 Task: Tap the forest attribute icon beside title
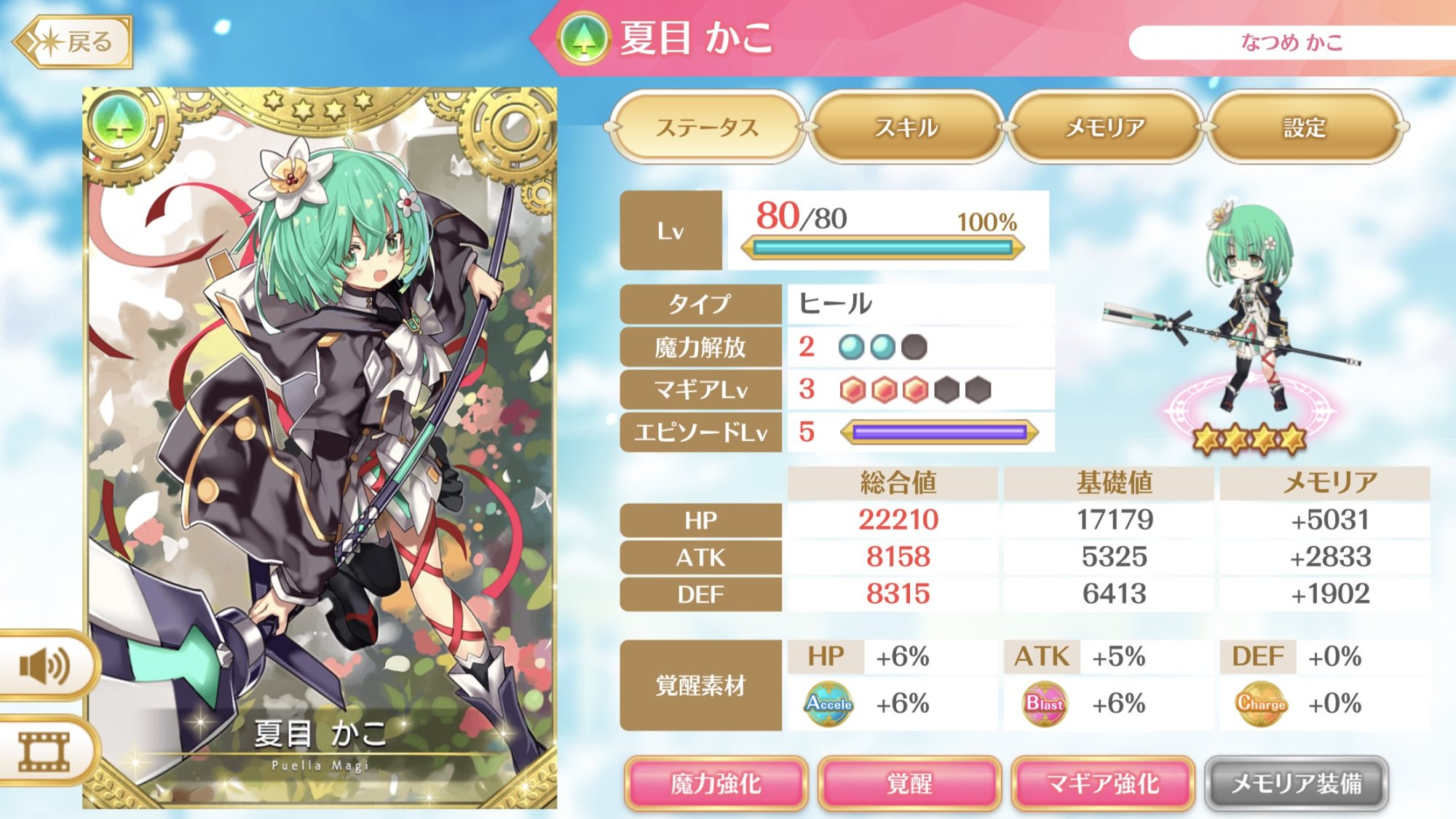point(583,39)
